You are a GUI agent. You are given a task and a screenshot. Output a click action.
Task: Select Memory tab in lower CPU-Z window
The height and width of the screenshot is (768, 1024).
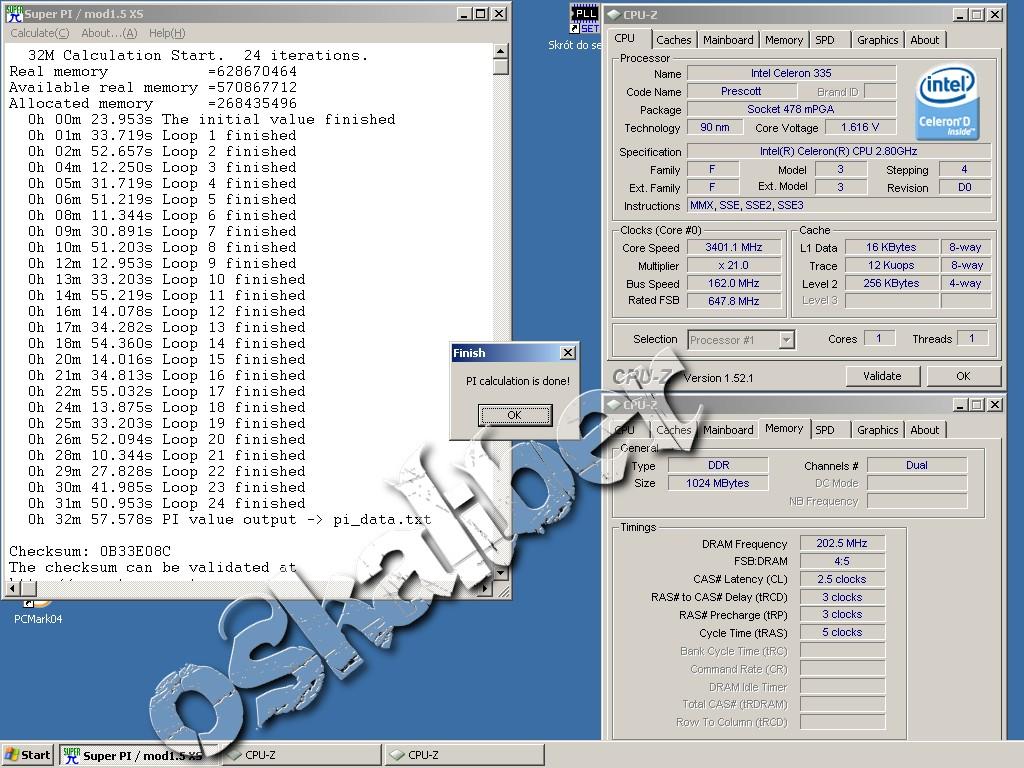[x=784, y=428]
